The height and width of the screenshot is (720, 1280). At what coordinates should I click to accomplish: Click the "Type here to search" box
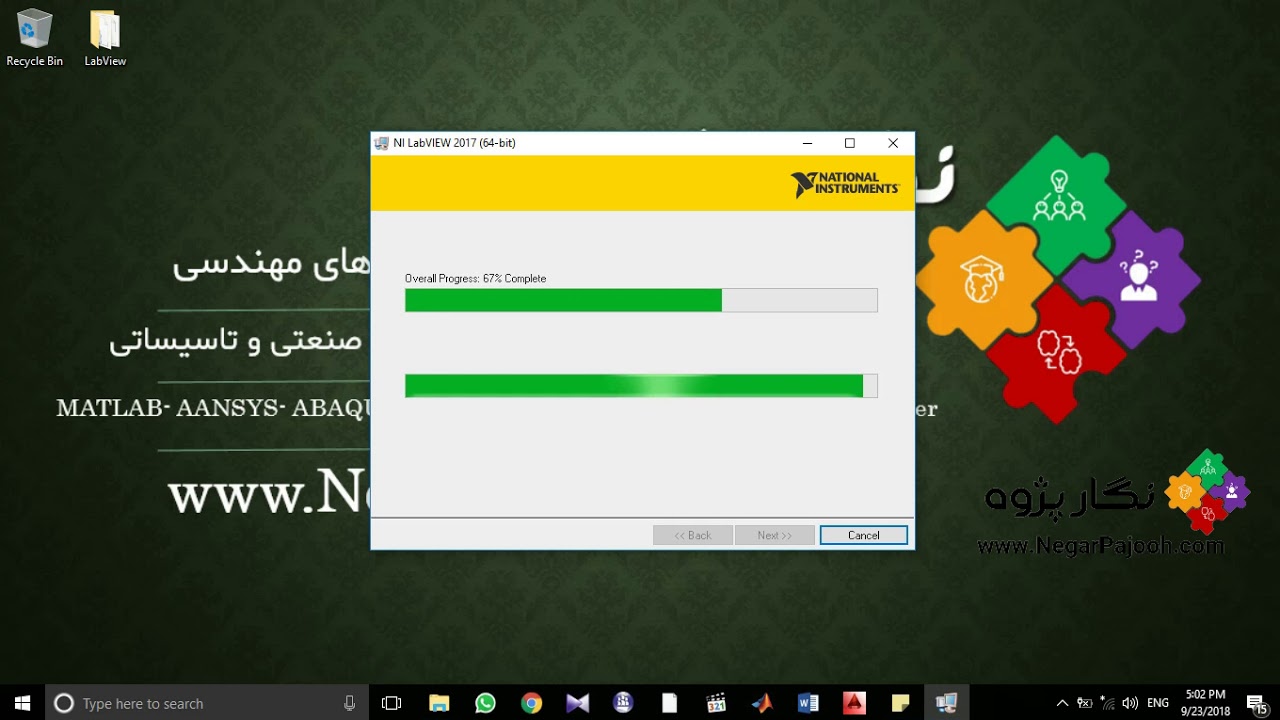tap(206, 703)
